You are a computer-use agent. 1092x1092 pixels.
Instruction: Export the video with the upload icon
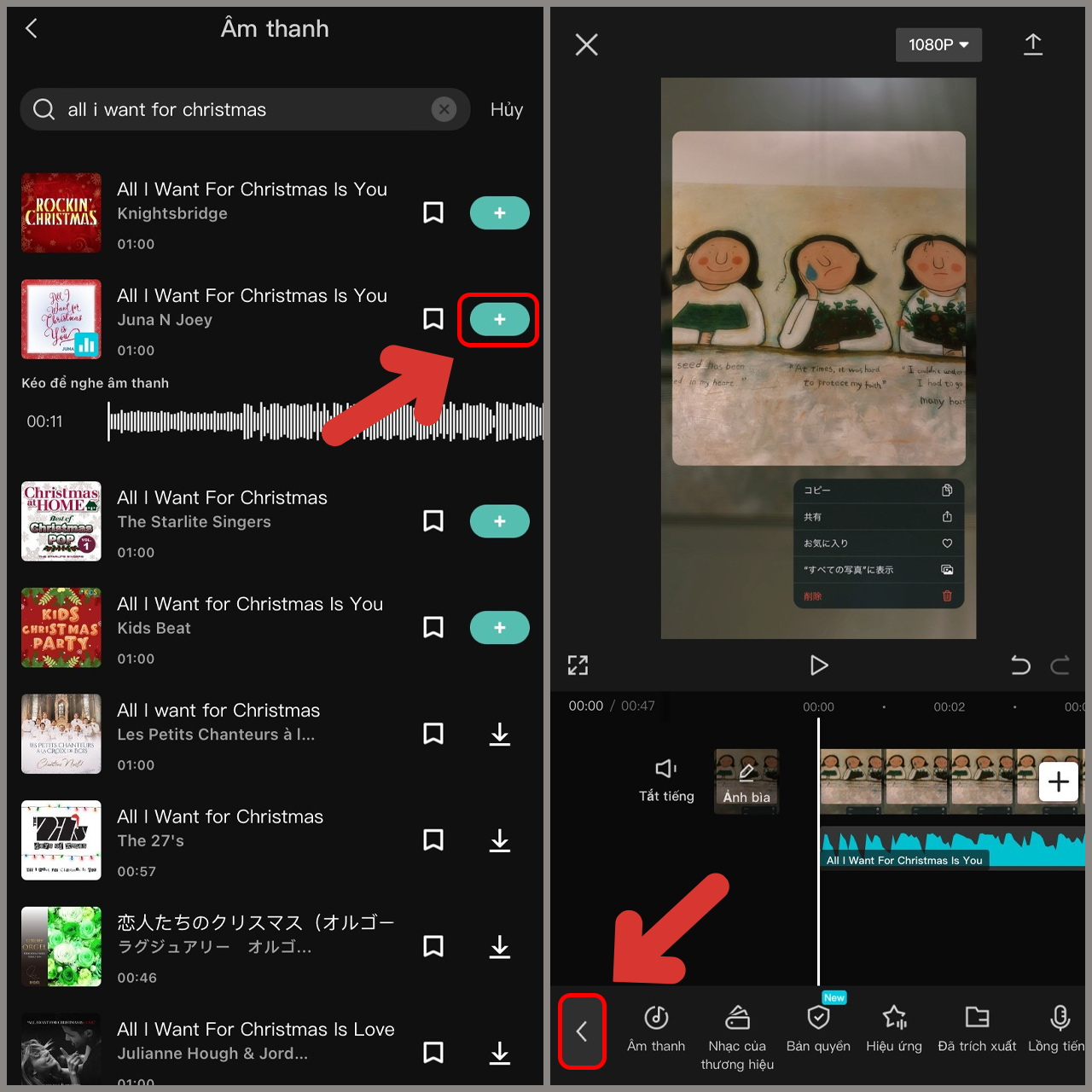1033,44
